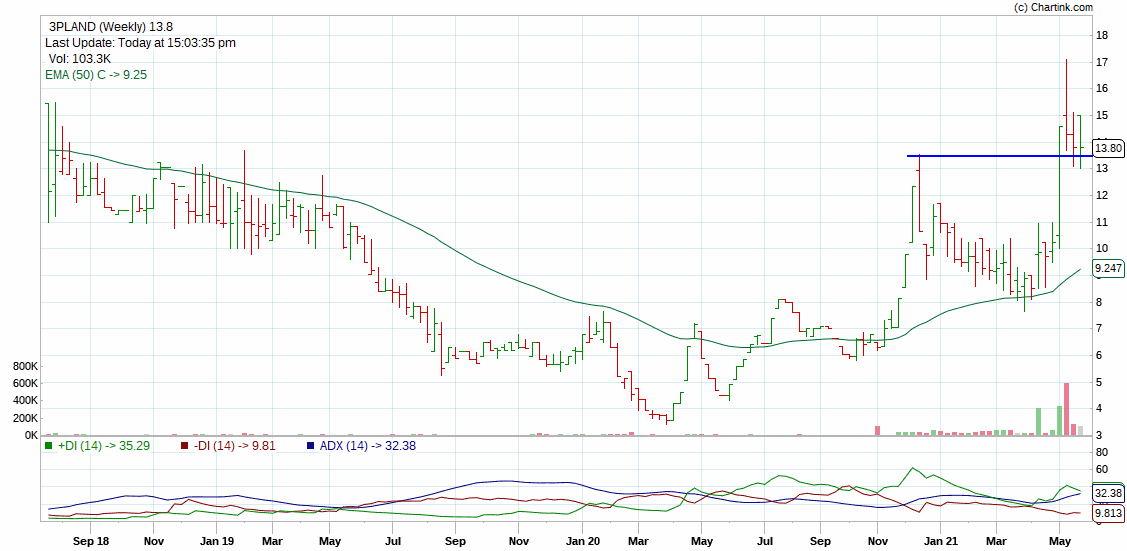The height and width of the screenshot is (551, 1127).
Task: Click the 16 price axis label
Action: (1102, 88)
